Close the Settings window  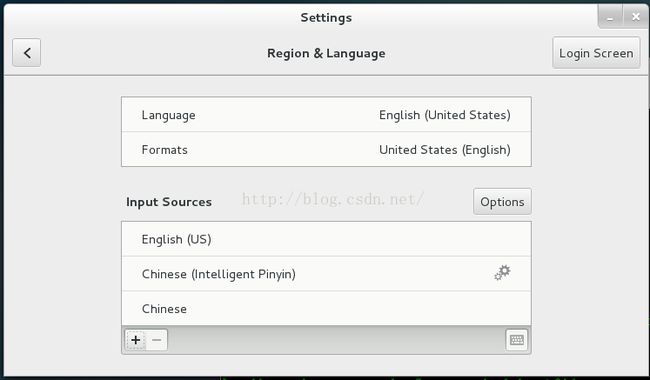click(635, 17)
